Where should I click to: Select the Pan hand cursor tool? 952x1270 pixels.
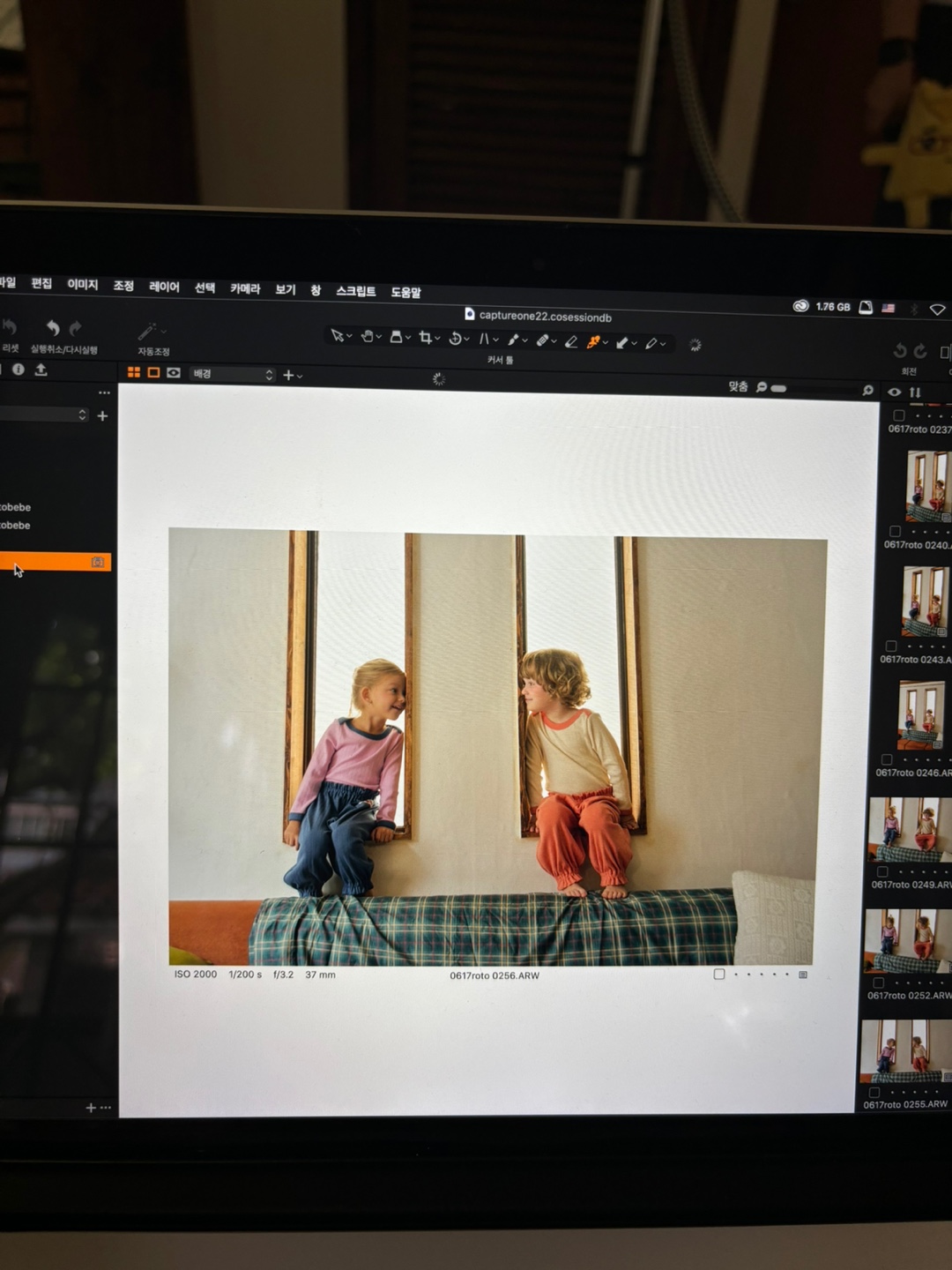pyautogui.click(x=368, y=336)
